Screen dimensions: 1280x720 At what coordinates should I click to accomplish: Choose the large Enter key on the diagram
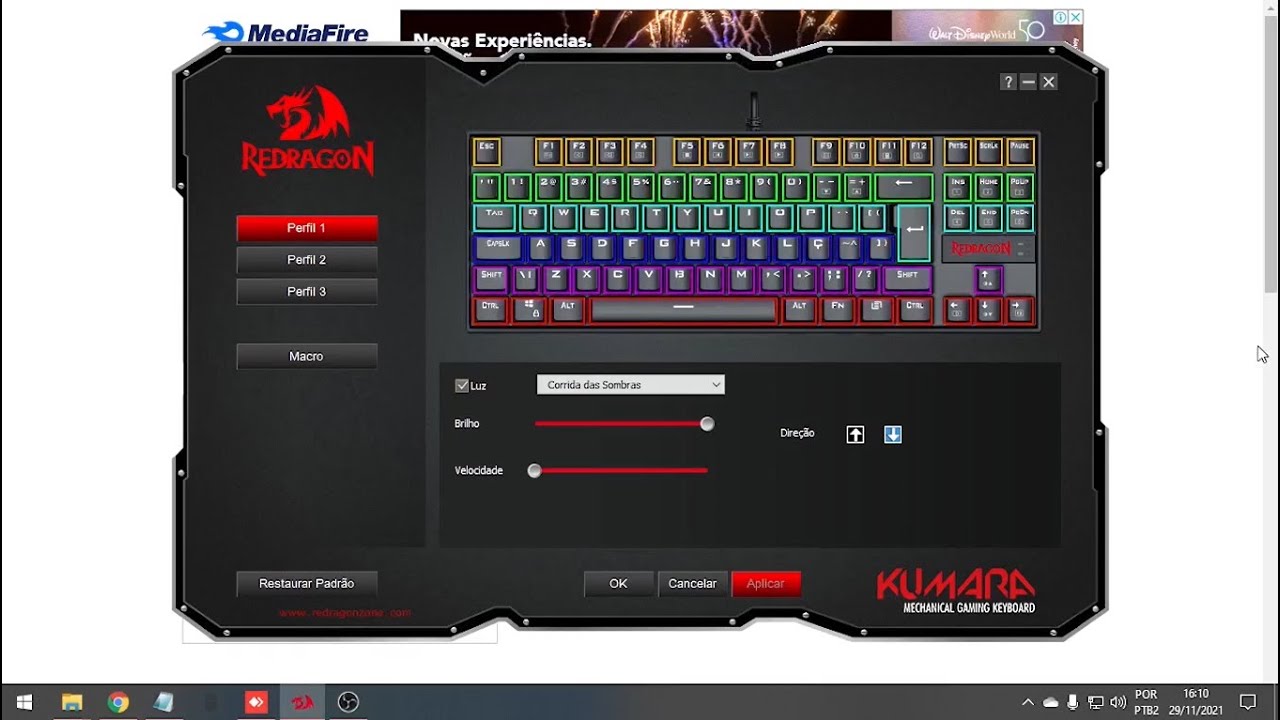click(x=914, y=232)
